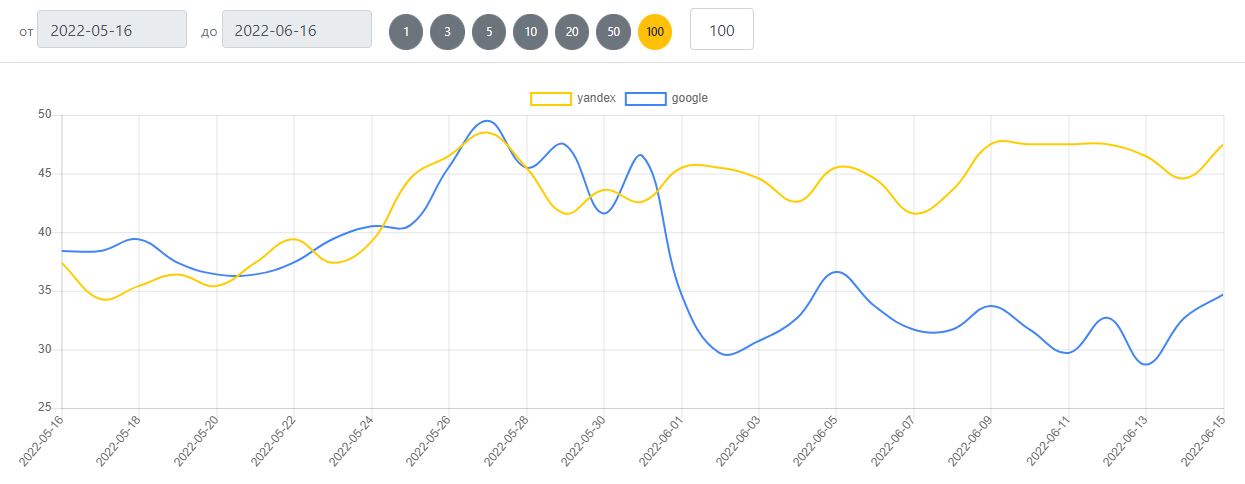This screenshot has width=1245, height=484.
Task: Choose the top 10 round button
Action: point(530,31)
